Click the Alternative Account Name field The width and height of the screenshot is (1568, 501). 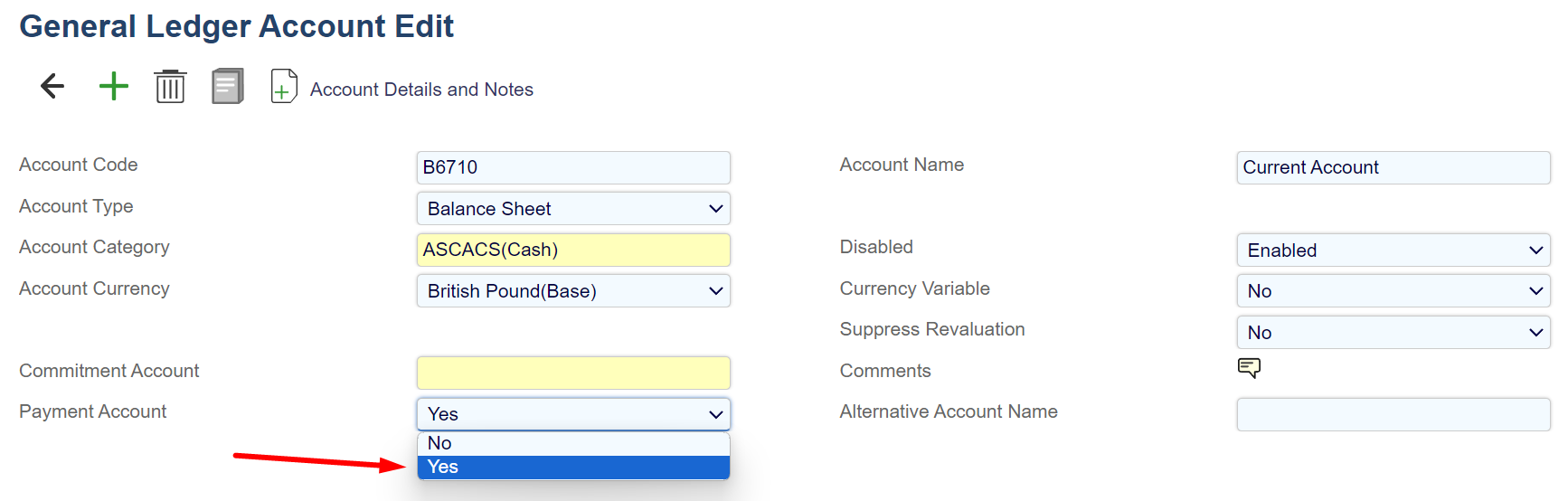pos(1393,414)
